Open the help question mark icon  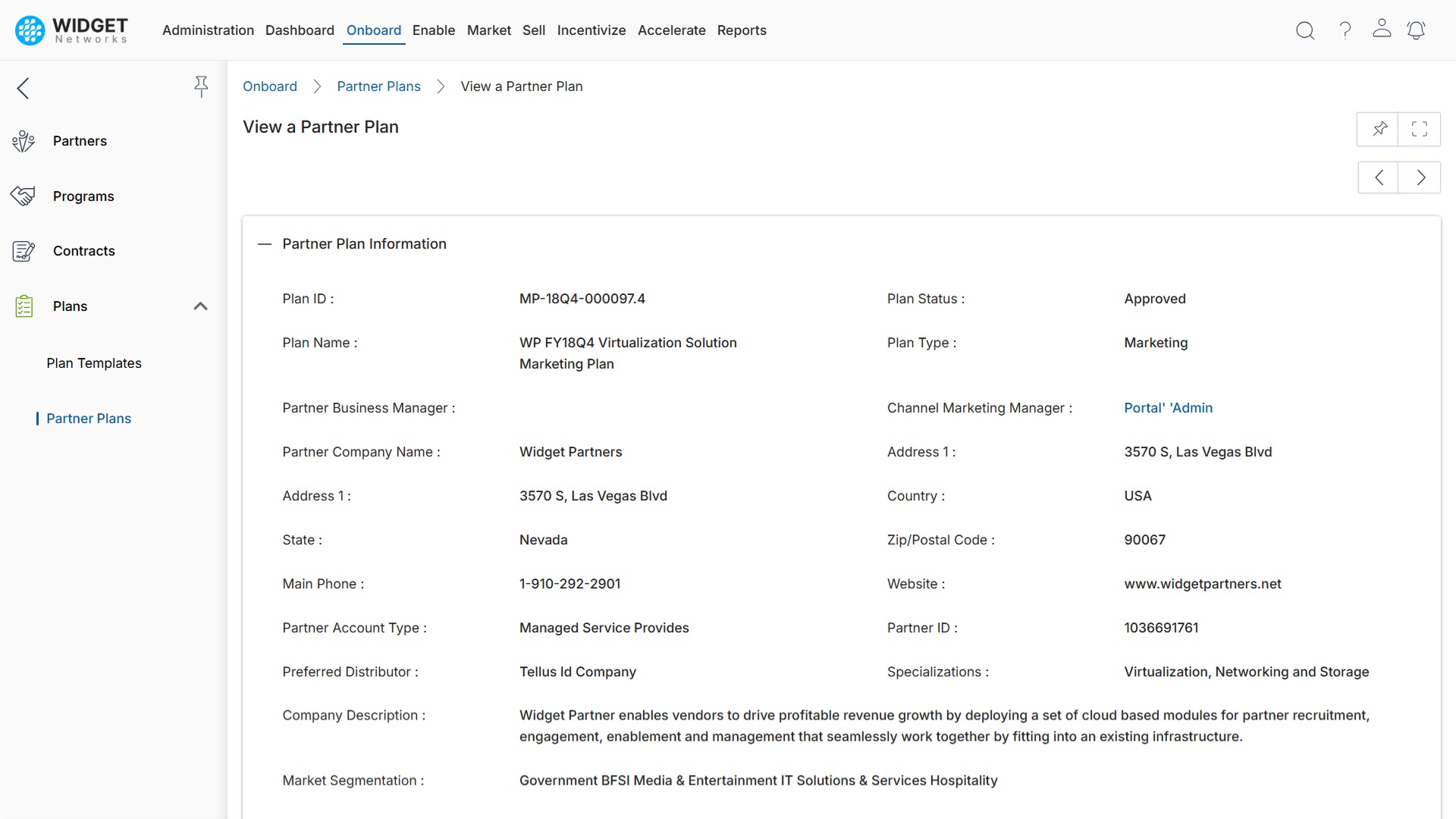click(x=1345, y=30)
